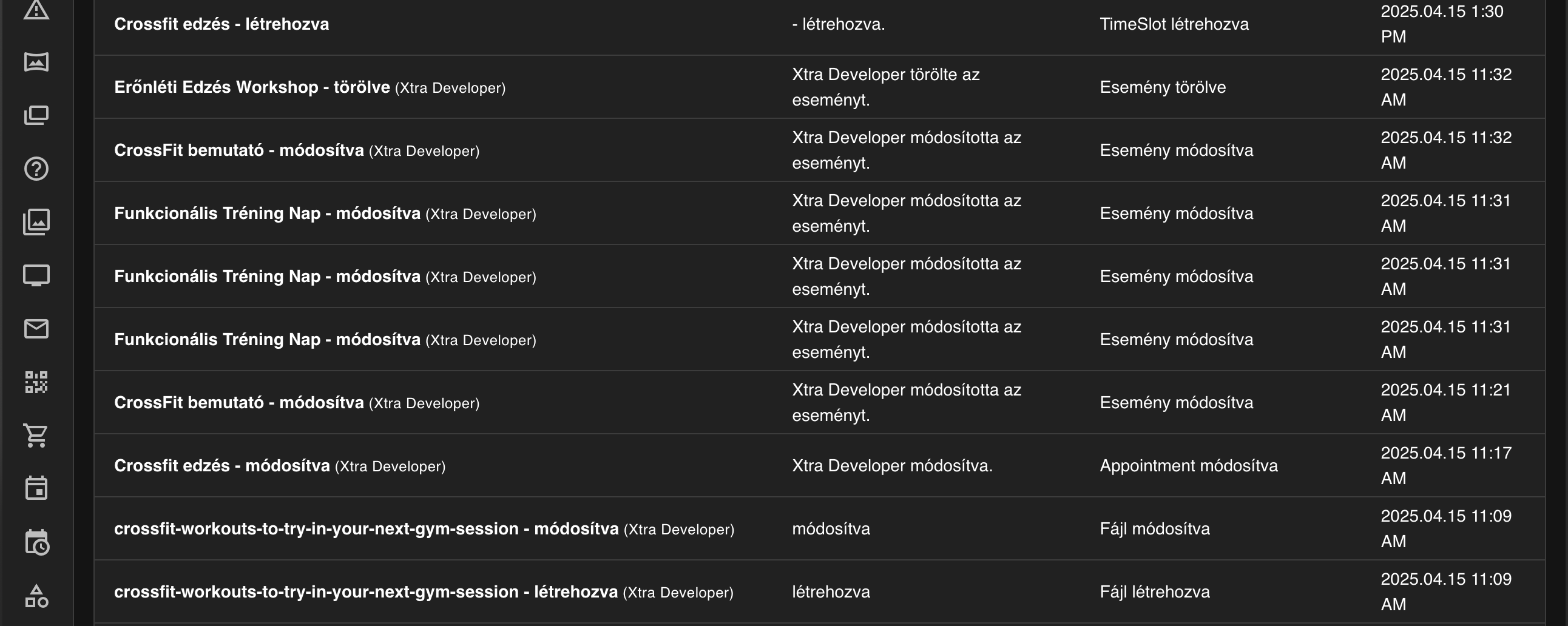Open the Crossfit edzés - létrehozva log entry
Viewport: 1568px width, 626px height.
pyautogui.click(x=221, y=24)
